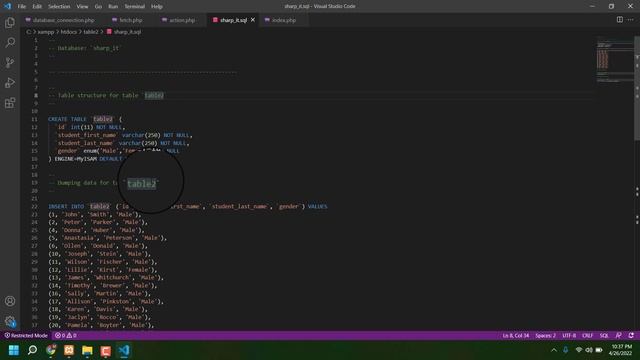Open the editor More Actions ellipsis
Viewport: 640px width, 360px height.
coord(631,20)
